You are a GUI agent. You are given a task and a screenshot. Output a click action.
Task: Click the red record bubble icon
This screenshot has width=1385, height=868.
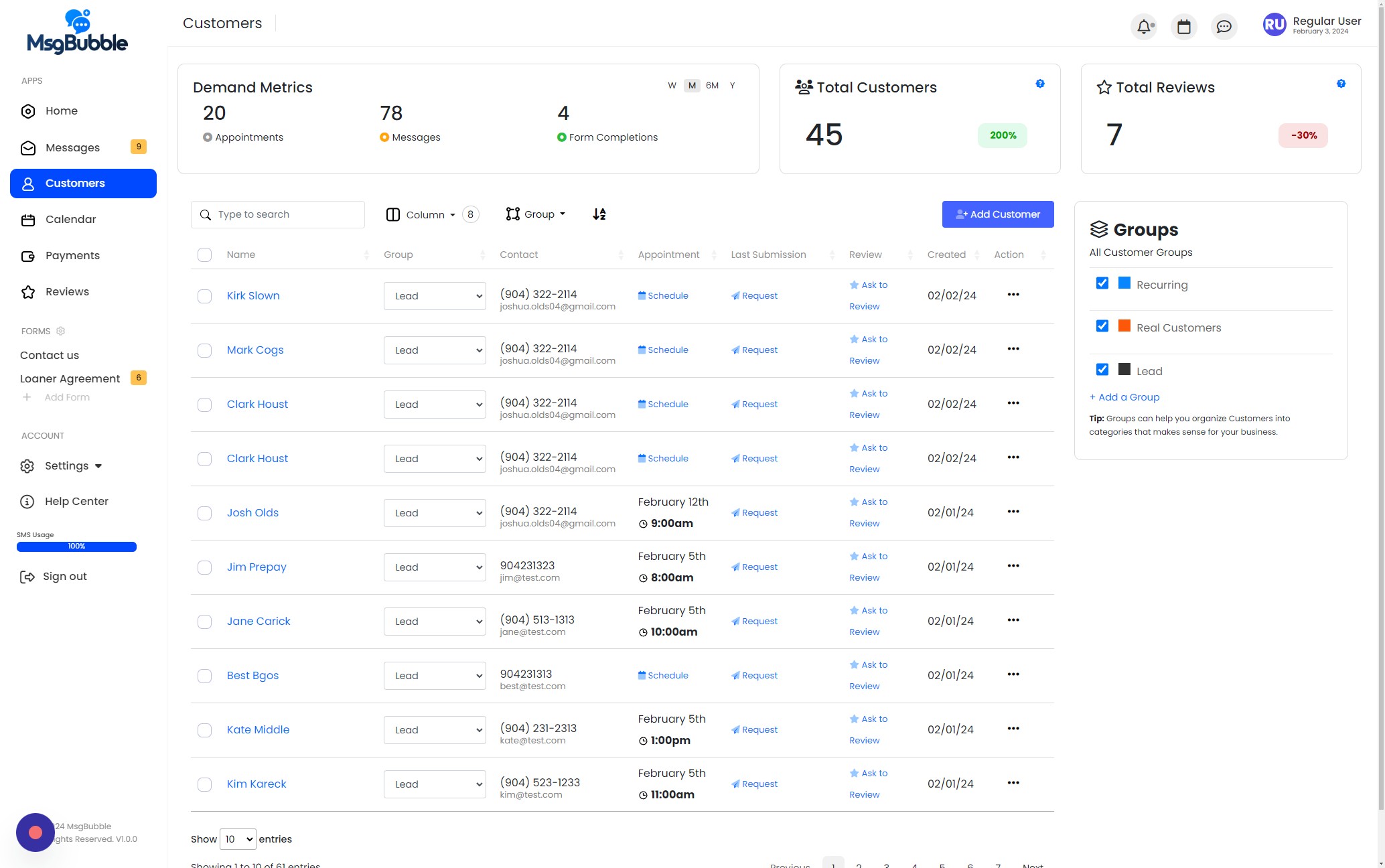35,832
